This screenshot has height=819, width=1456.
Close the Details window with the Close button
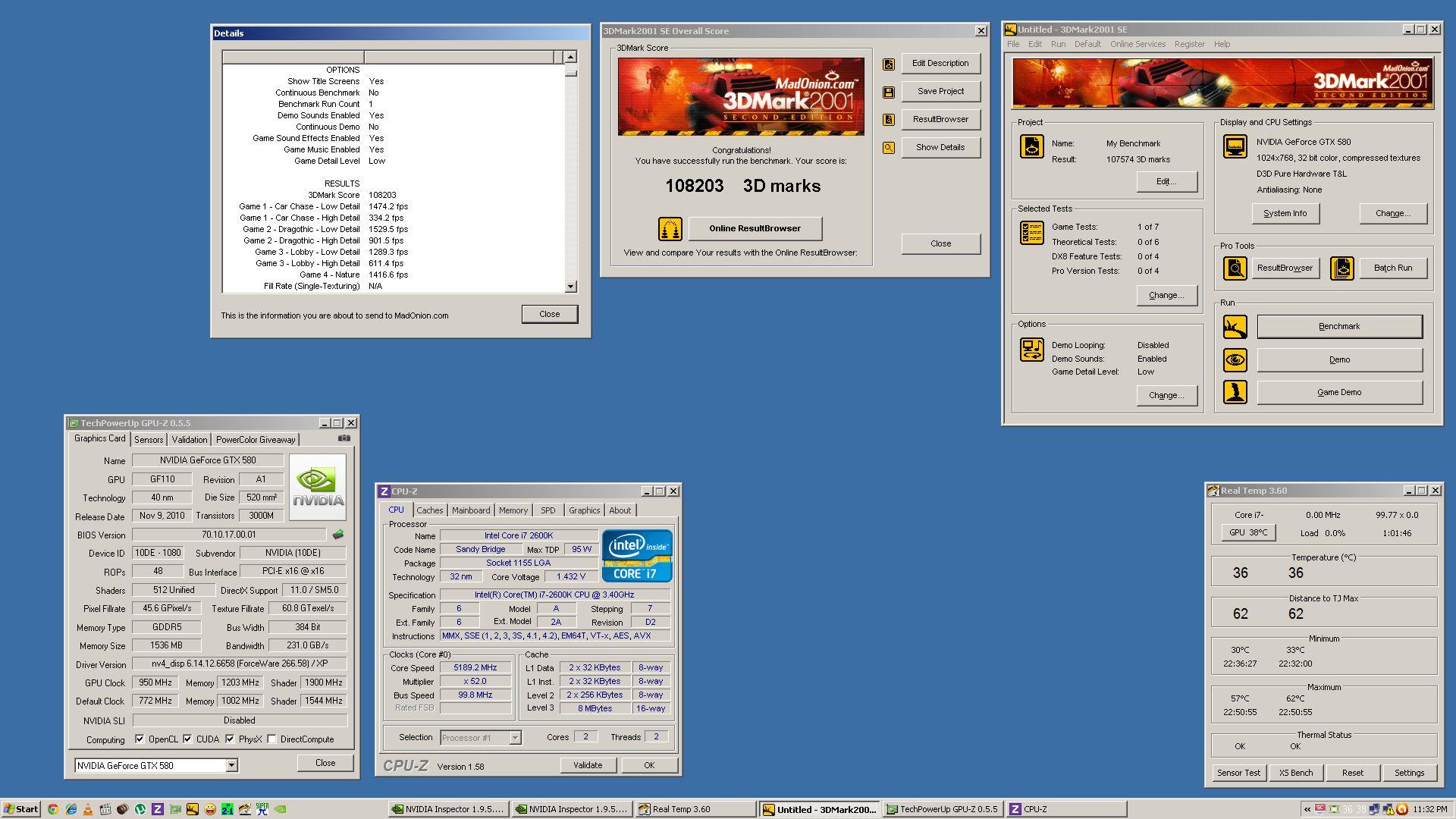click(549, 314)
